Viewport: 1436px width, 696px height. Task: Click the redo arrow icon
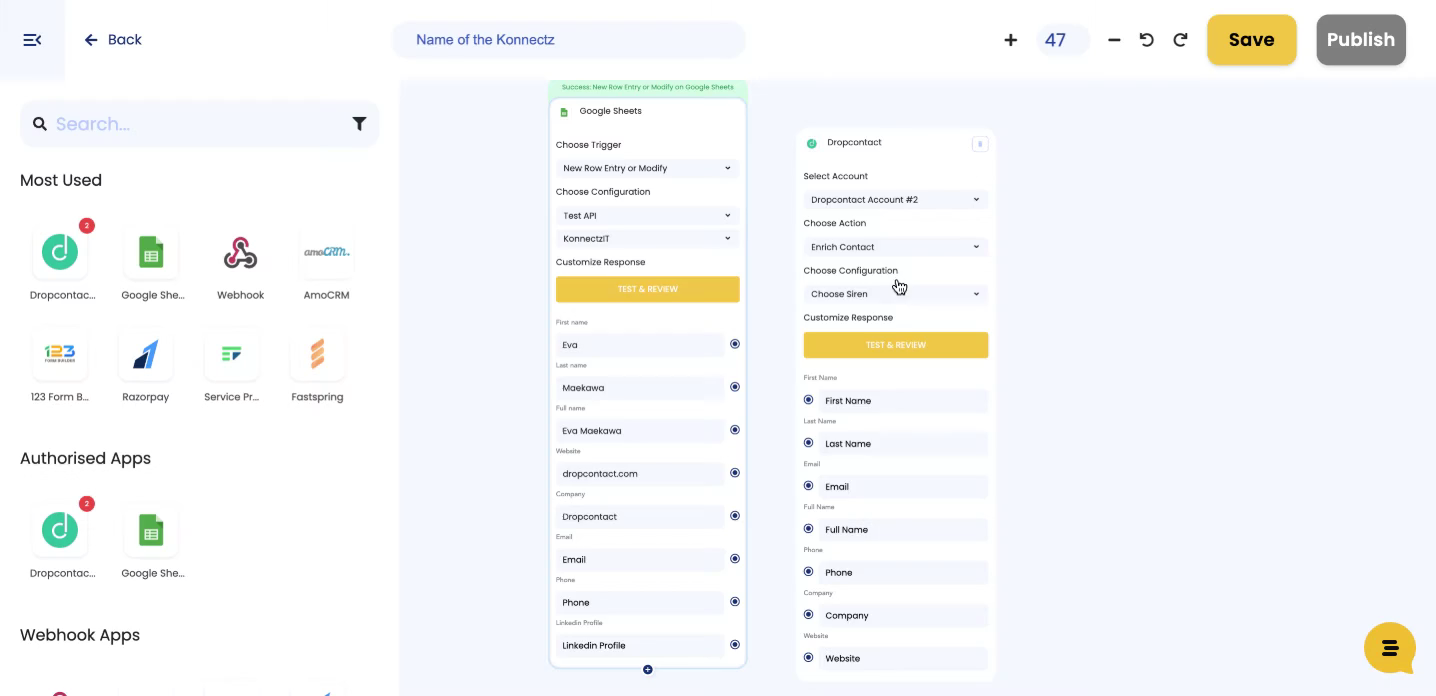1180,40
